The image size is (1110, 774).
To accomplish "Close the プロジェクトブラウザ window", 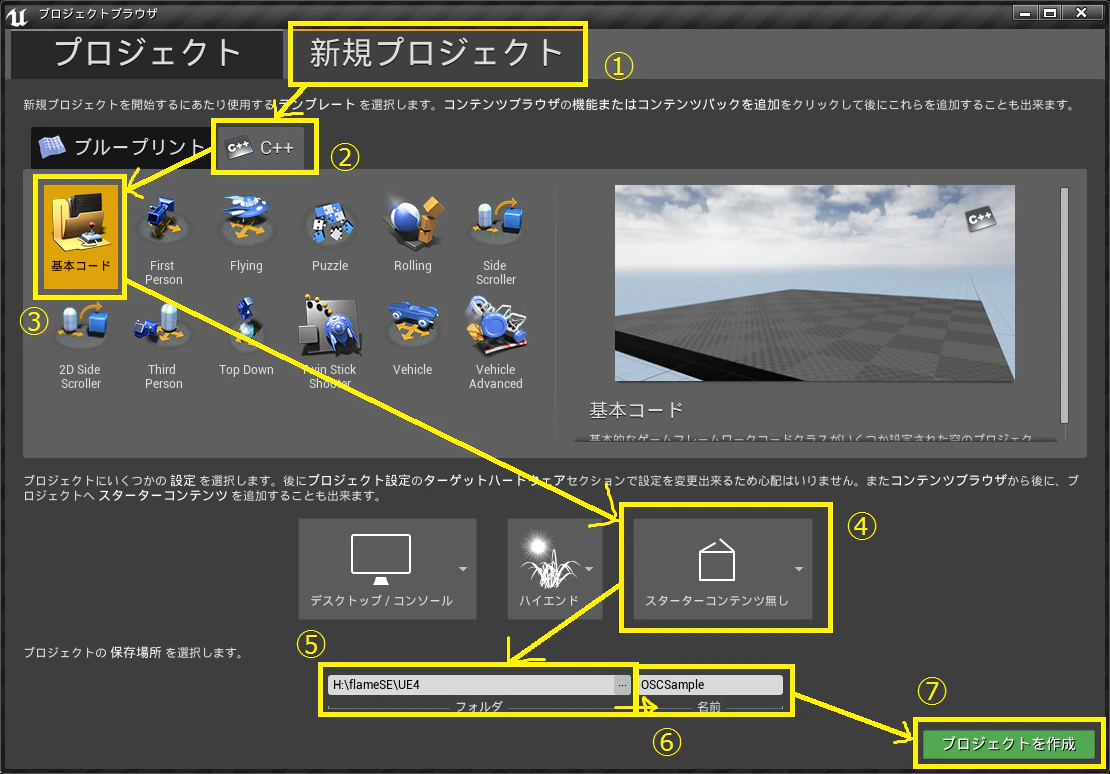I will pos(1081,13).
